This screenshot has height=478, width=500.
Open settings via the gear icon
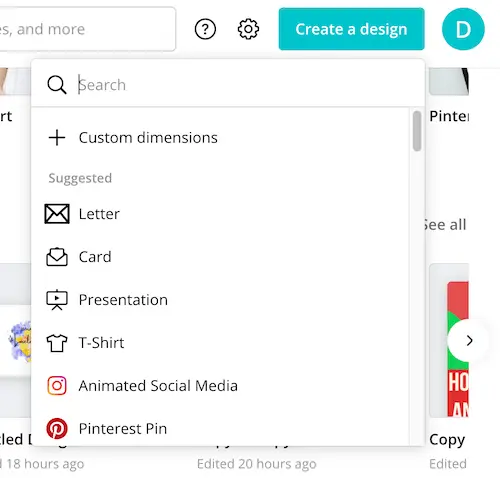point(248,29)
